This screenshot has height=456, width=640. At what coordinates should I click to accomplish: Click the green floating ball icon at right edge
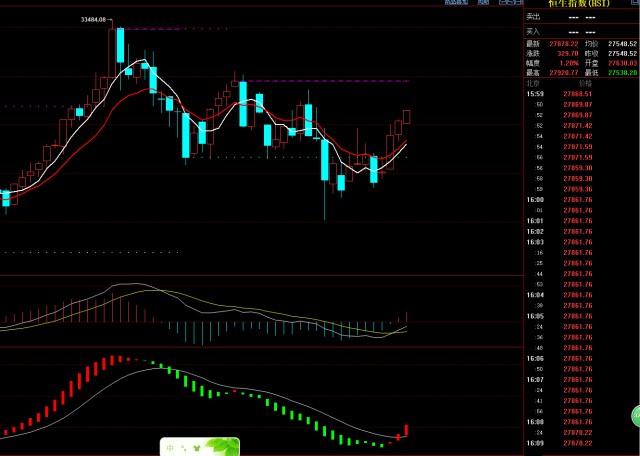[633, 413]
